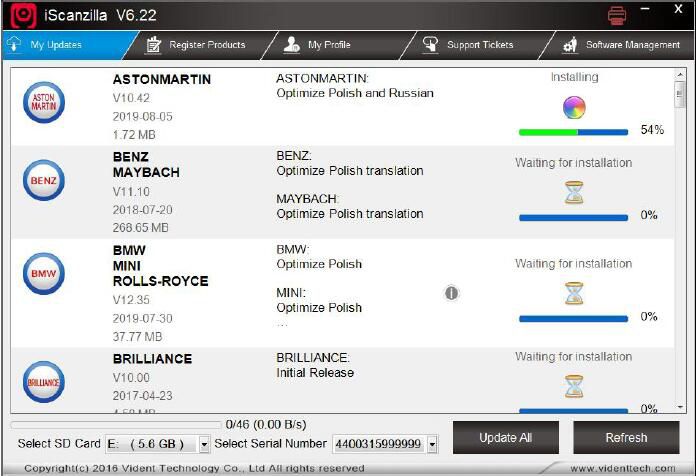Click version V10.42 text
Screen dimensions: 697x476
pos(131,98)
